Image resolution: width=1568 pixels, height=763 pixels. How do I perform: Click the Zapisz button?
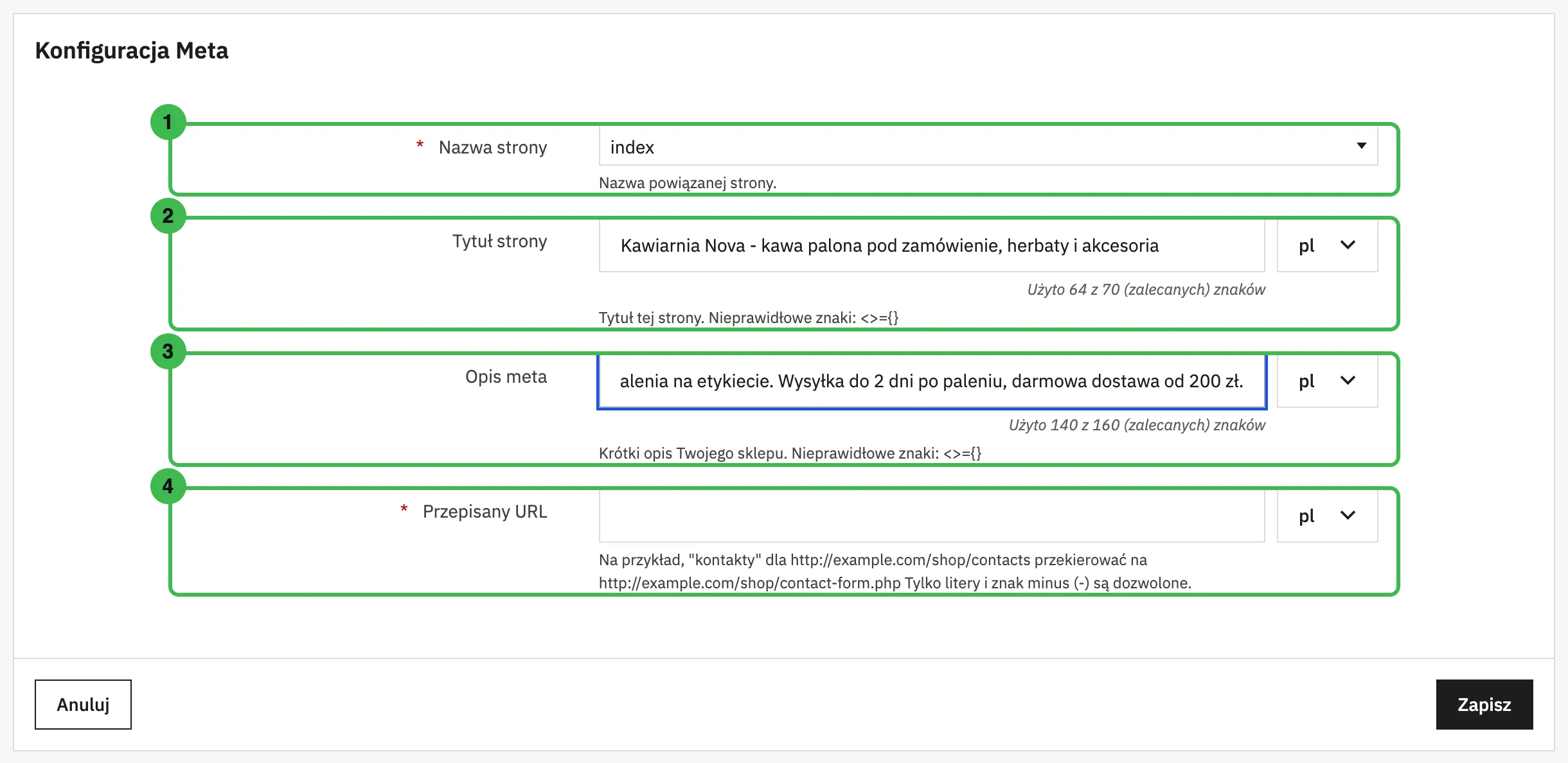click(1484, 705)
